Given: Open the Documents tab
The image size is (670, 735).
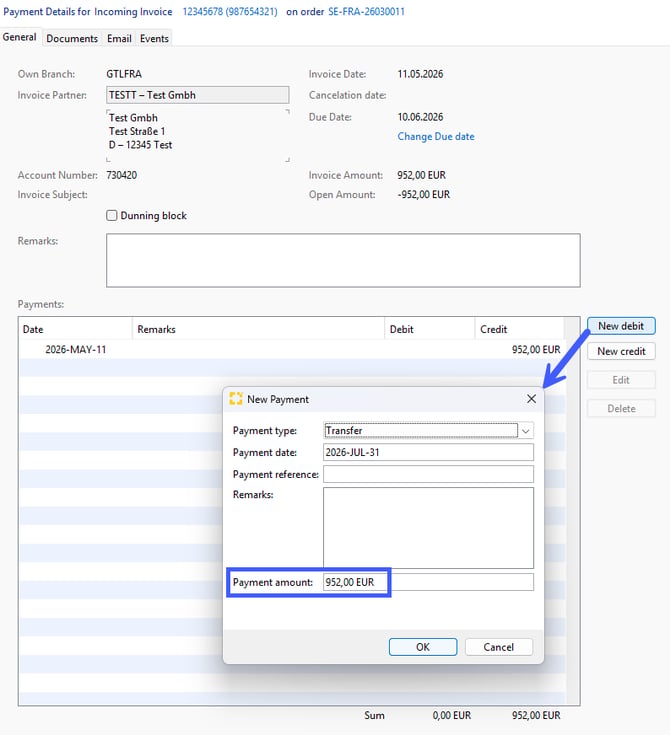Looking at the screenshot, I should coord(72,38).
